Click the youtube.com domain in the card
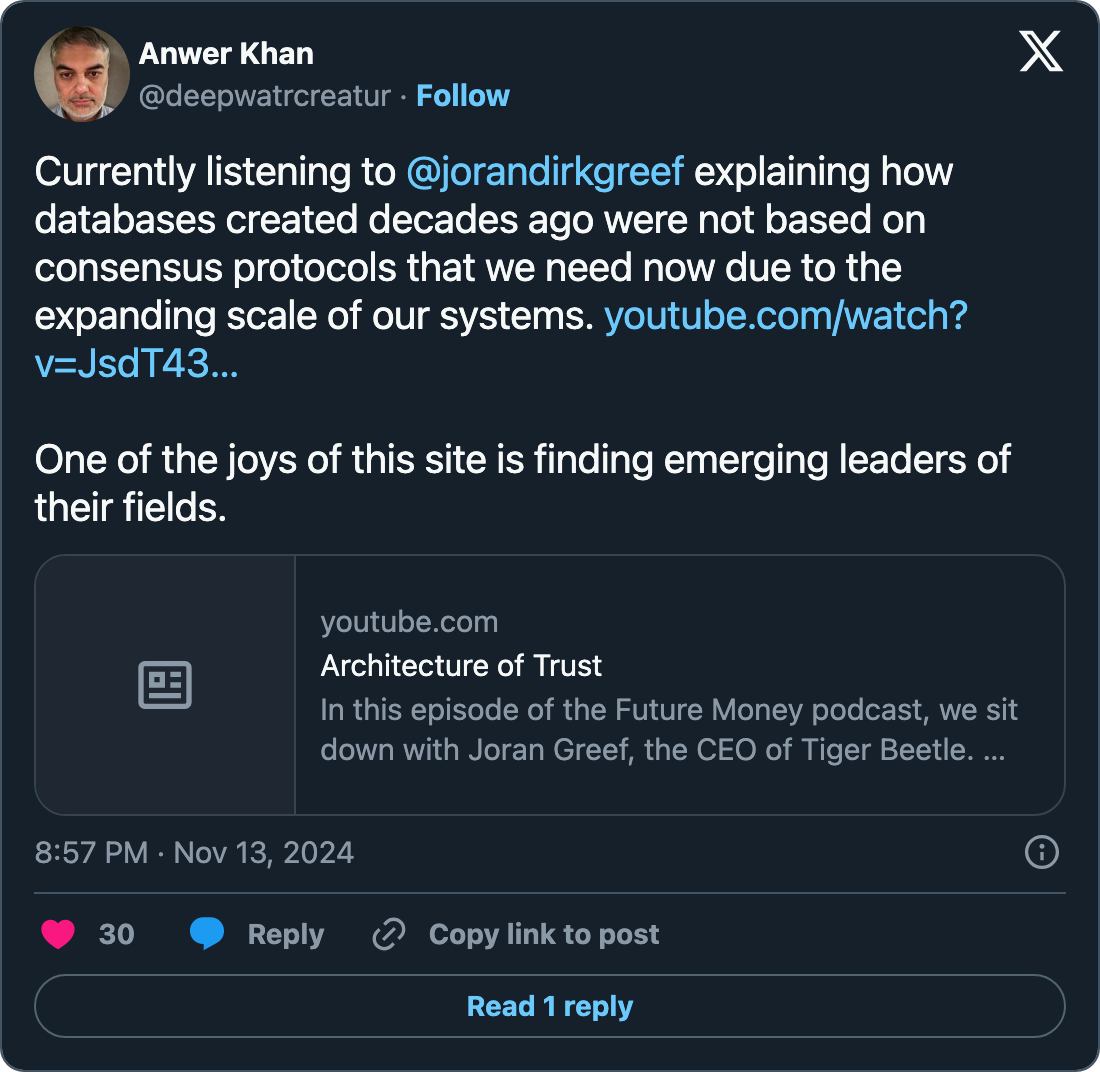The width and height of the screenshot is (1100, 1072). (x=409, y=622)
